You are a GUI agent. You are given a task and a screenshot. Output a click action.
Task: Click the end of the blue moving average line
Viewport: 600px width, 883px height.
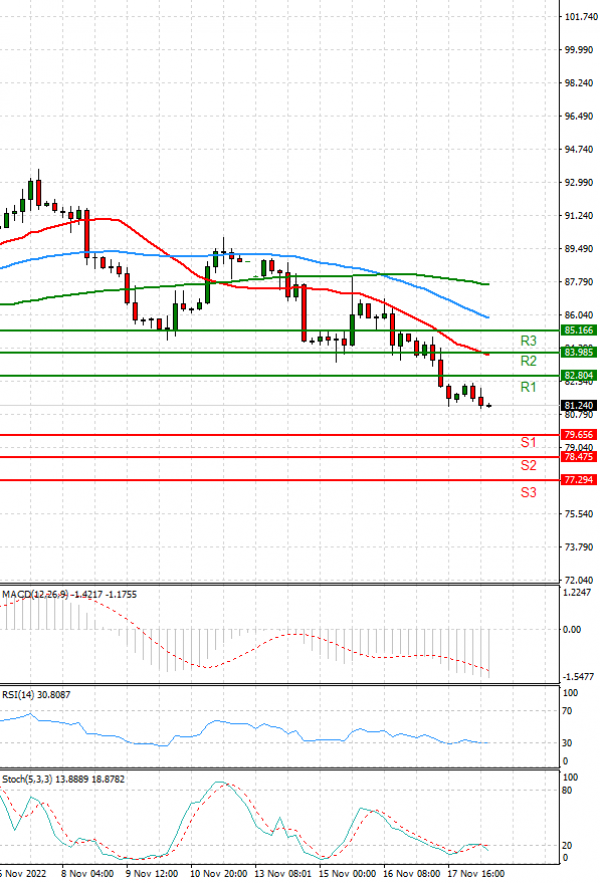point(488,317)
